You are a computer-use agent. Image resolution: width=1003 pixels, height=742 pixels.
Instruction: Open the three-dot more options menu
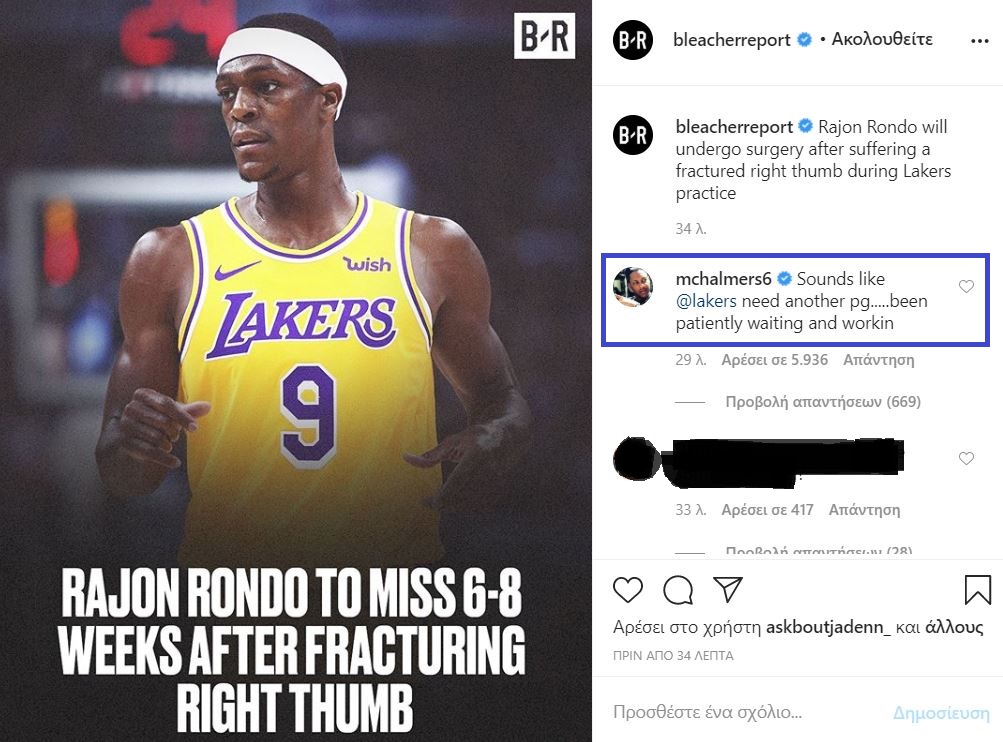pos(979,41)
